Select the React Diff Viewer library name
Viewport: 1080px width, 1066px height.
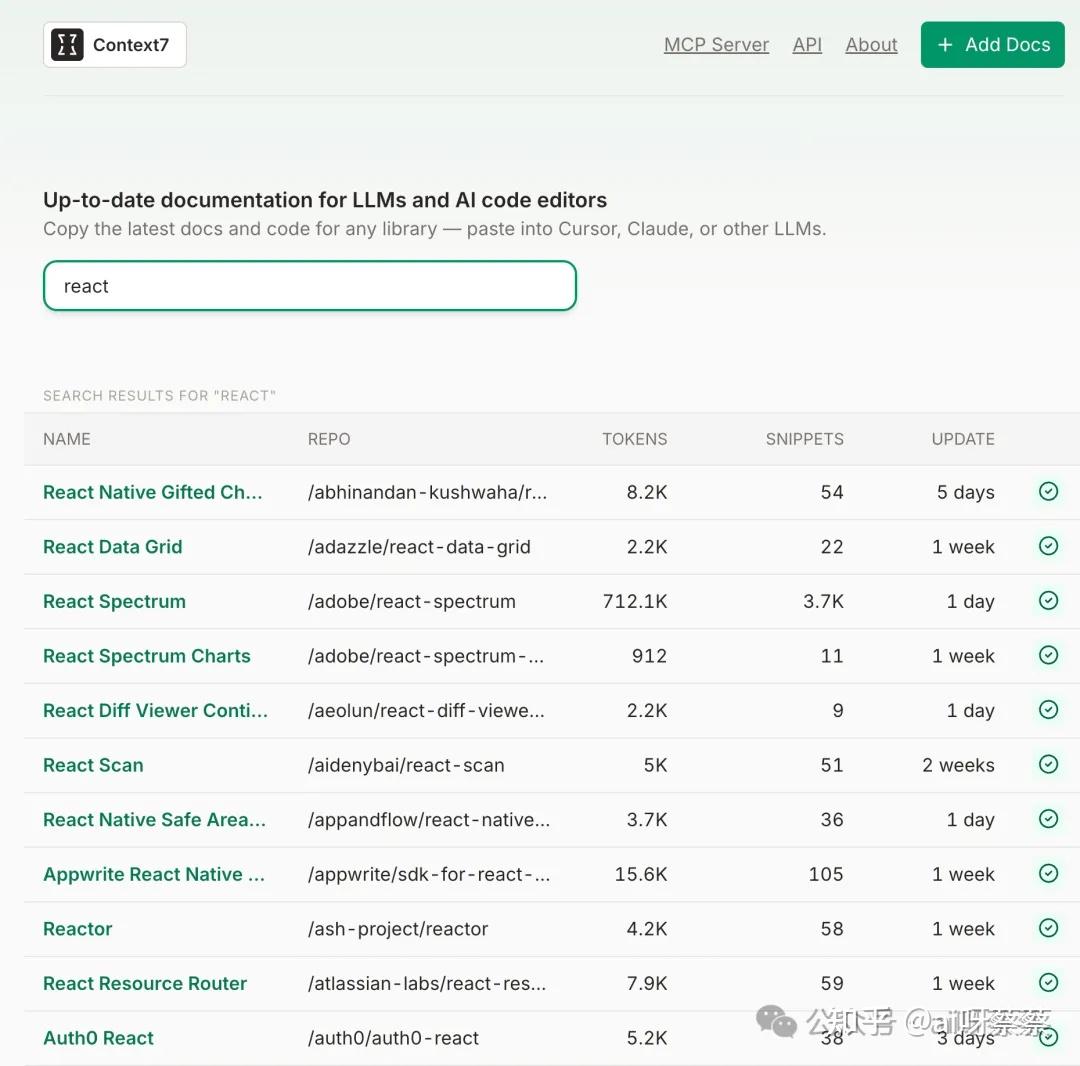[155, 710]
